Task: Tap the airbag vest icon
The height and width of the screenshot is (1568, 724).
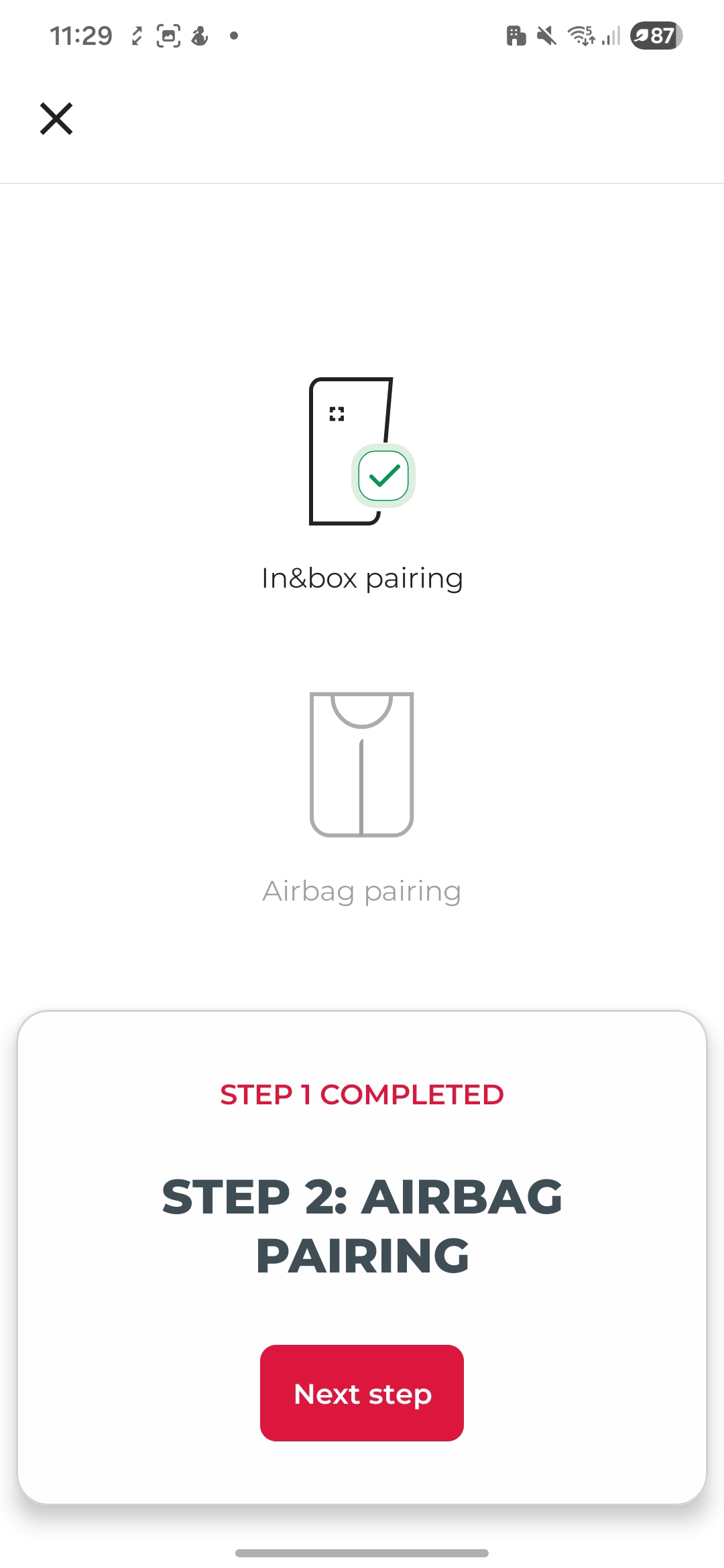Action: (361, 765)
